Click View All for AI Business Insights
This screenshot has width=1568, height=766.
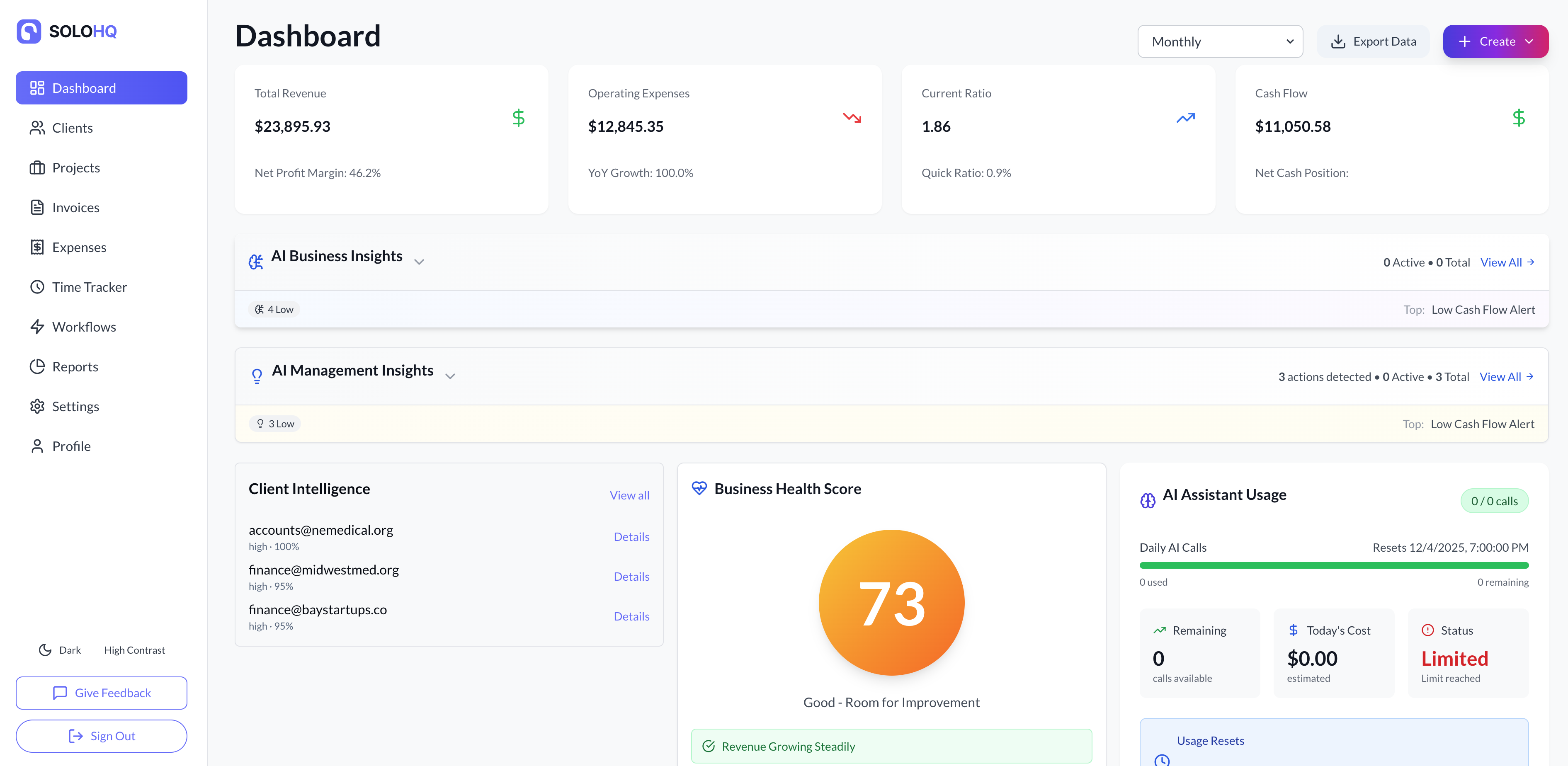tap(1507, 262)
